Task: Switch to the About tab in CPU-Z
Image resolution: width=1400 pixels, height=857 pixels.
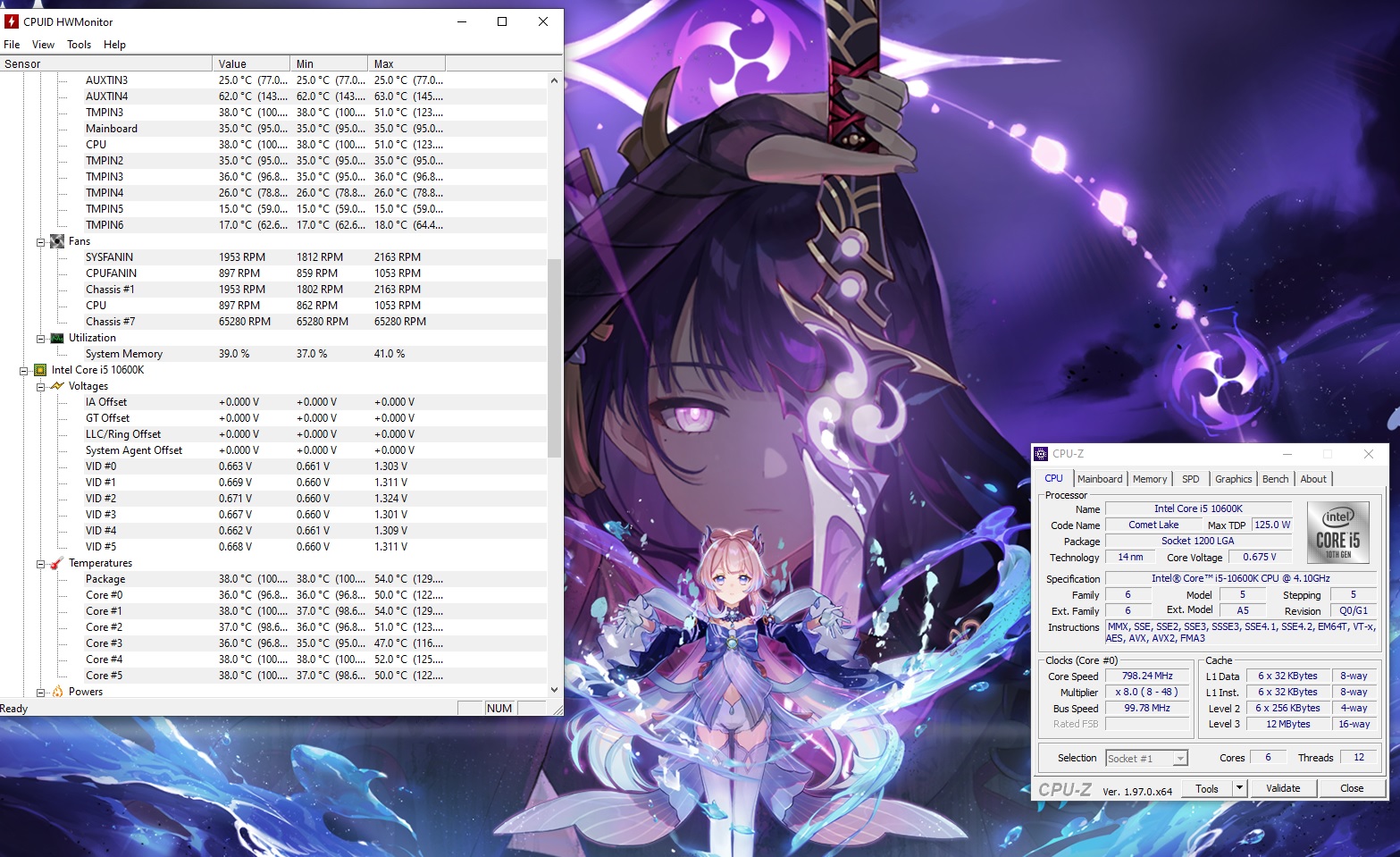Action: [1313, 479]
